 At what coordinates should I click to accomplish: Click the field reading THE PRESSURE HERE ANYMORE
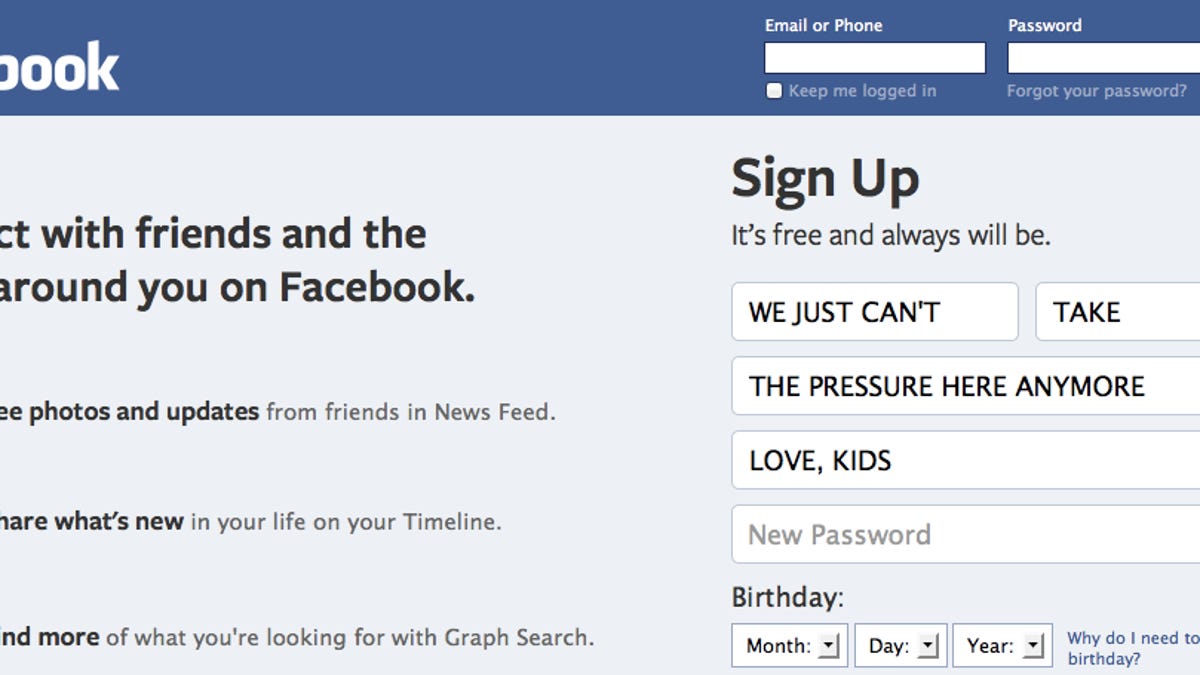965,386
